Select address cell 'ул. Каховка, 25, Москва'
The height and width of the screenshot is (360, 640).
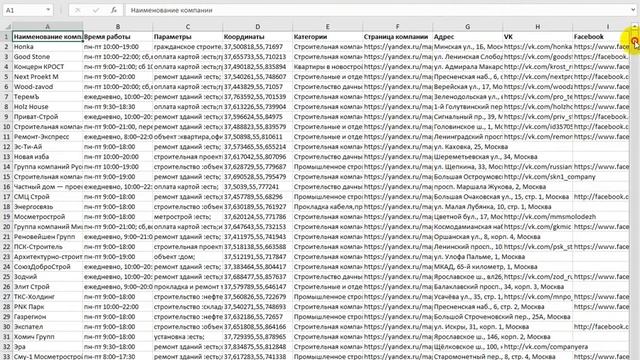468,147
